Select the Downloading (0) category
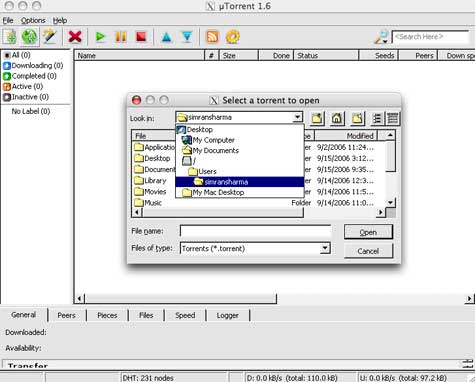 pos(33,65)
